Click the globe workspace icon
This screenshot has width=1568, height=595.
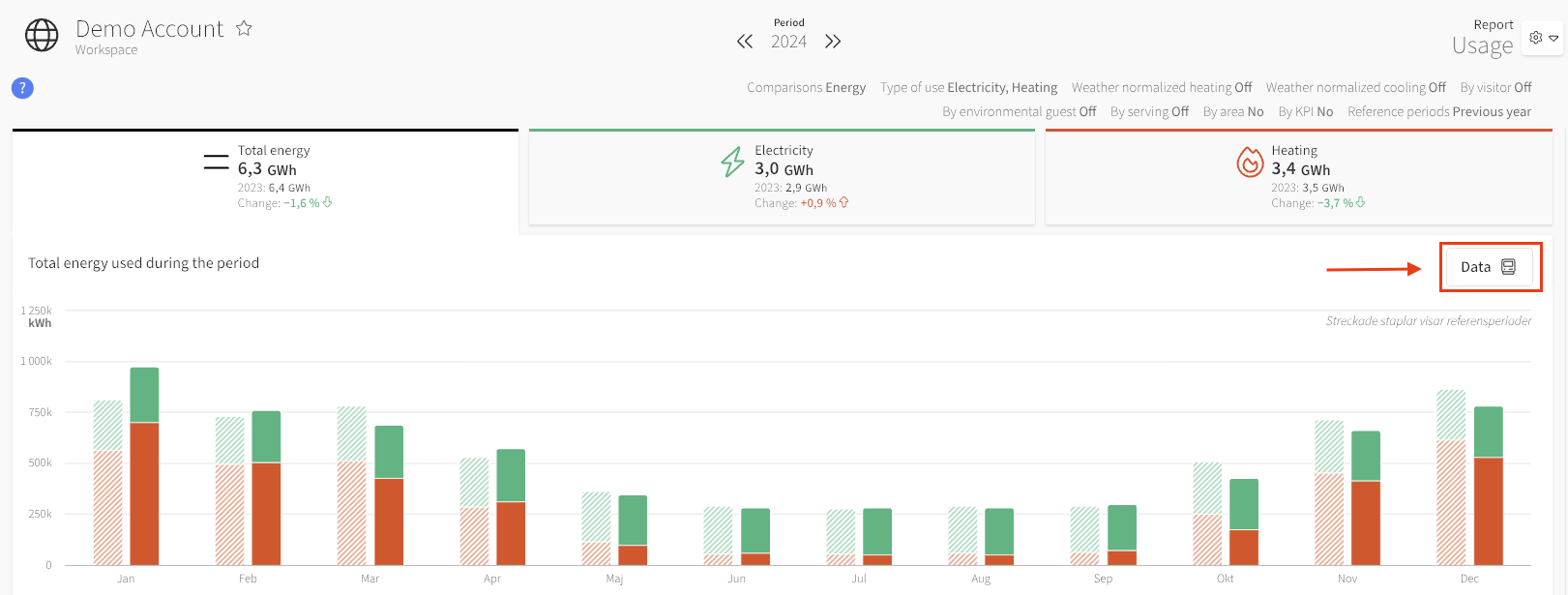click(42, 35)
